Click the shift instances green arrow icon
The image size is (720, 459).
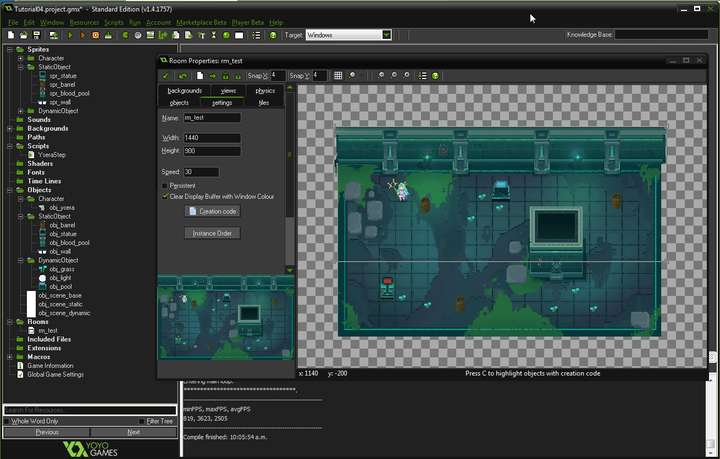[x=213, y=76]
